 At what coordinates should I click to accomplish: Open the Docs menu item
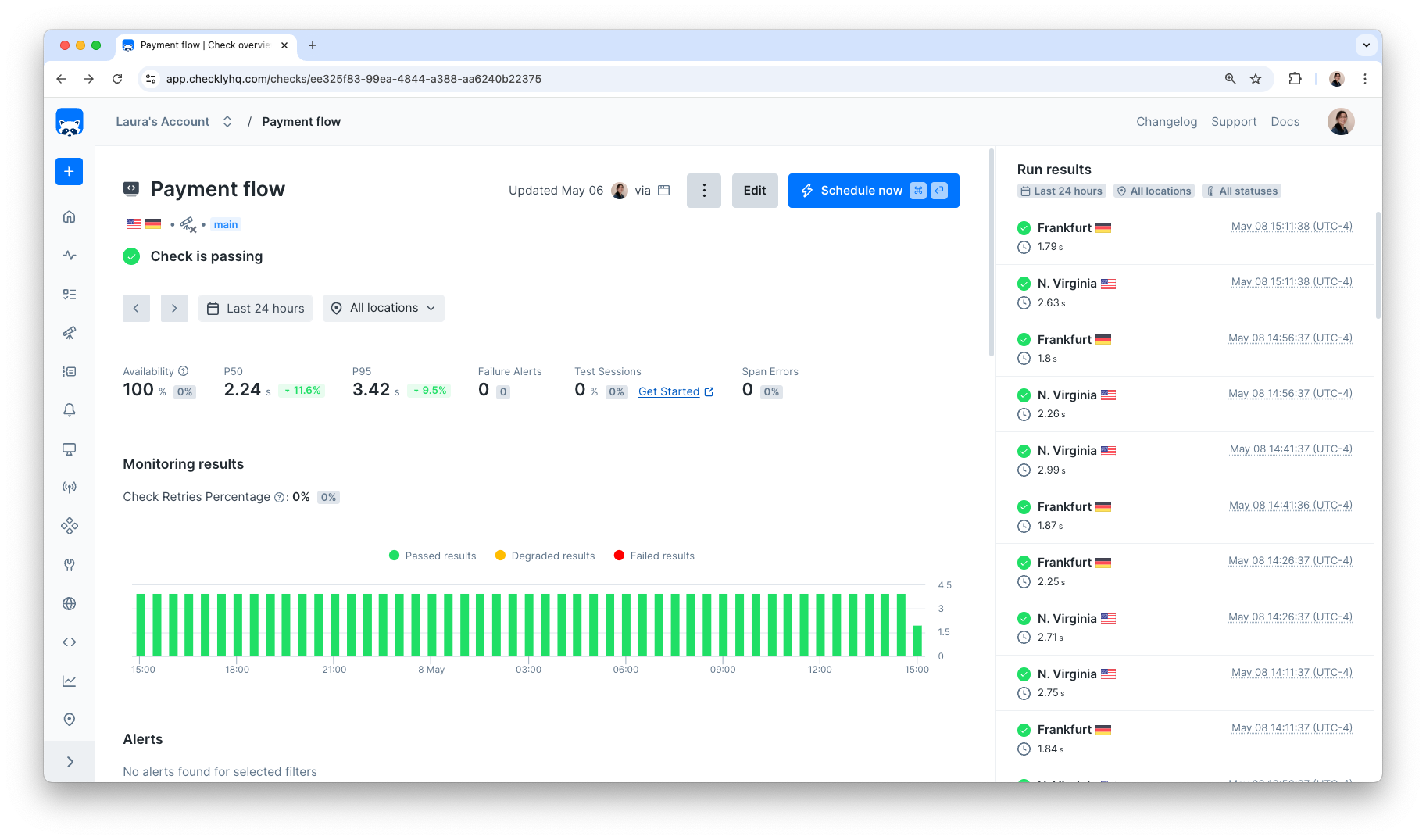[1285, 121]
